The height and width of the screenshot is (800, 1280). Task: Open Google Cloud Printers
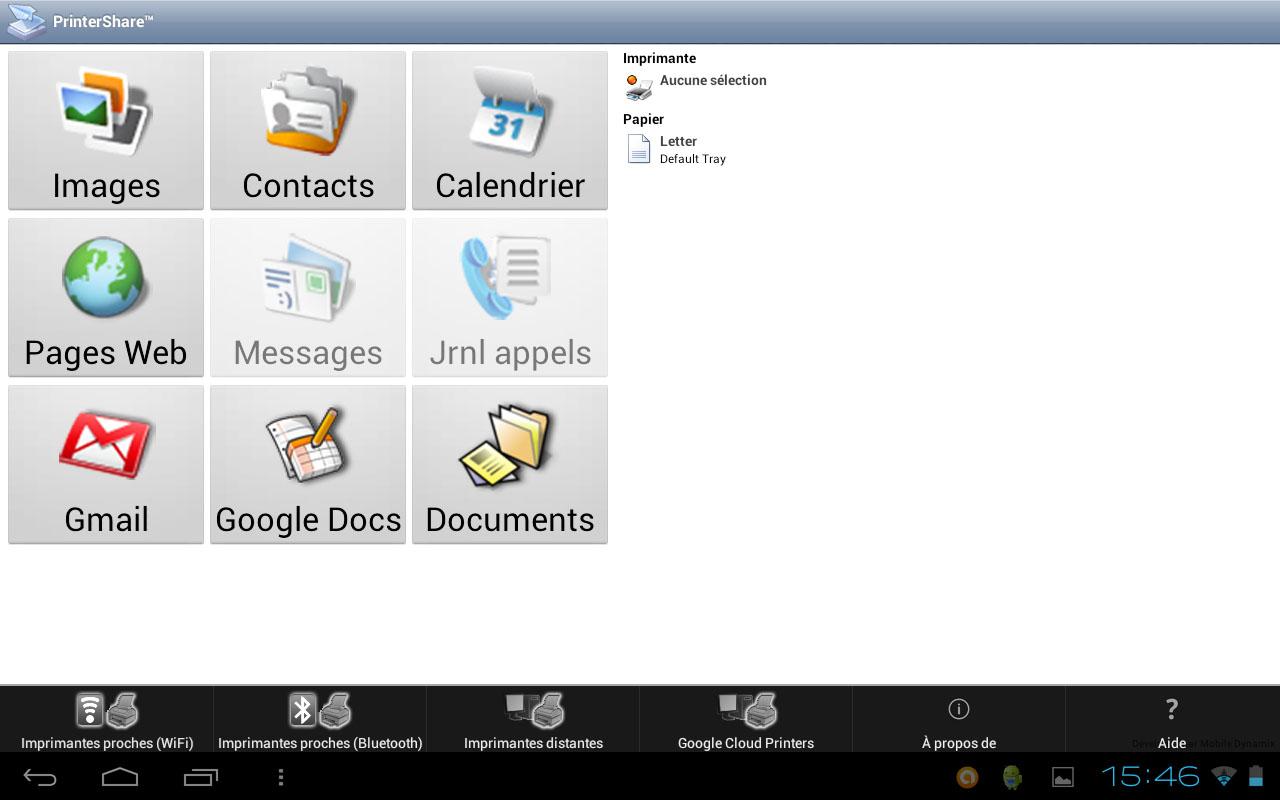(746, 720)
